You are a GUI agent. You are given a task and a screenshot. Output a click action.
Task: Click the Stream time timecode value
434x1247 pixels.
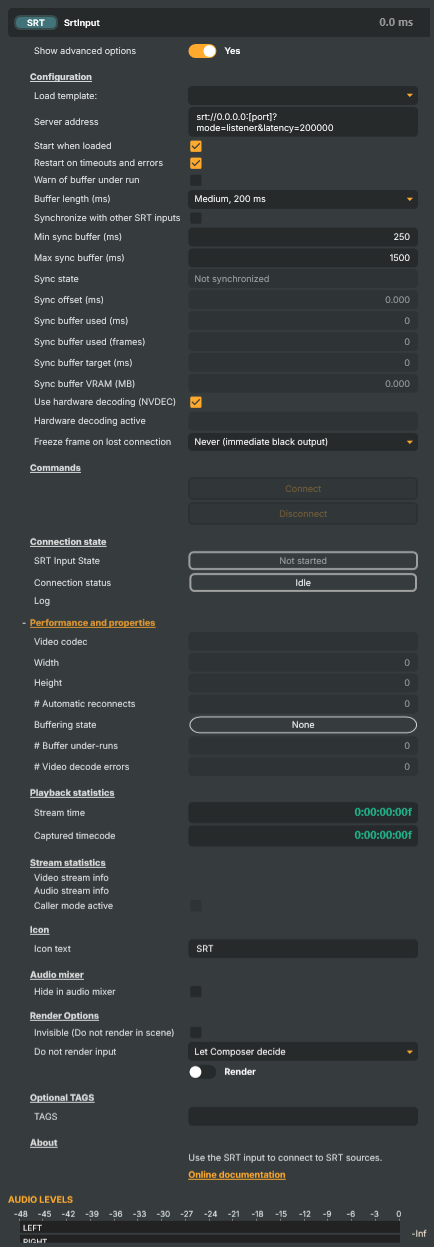[x=303, y=813]
